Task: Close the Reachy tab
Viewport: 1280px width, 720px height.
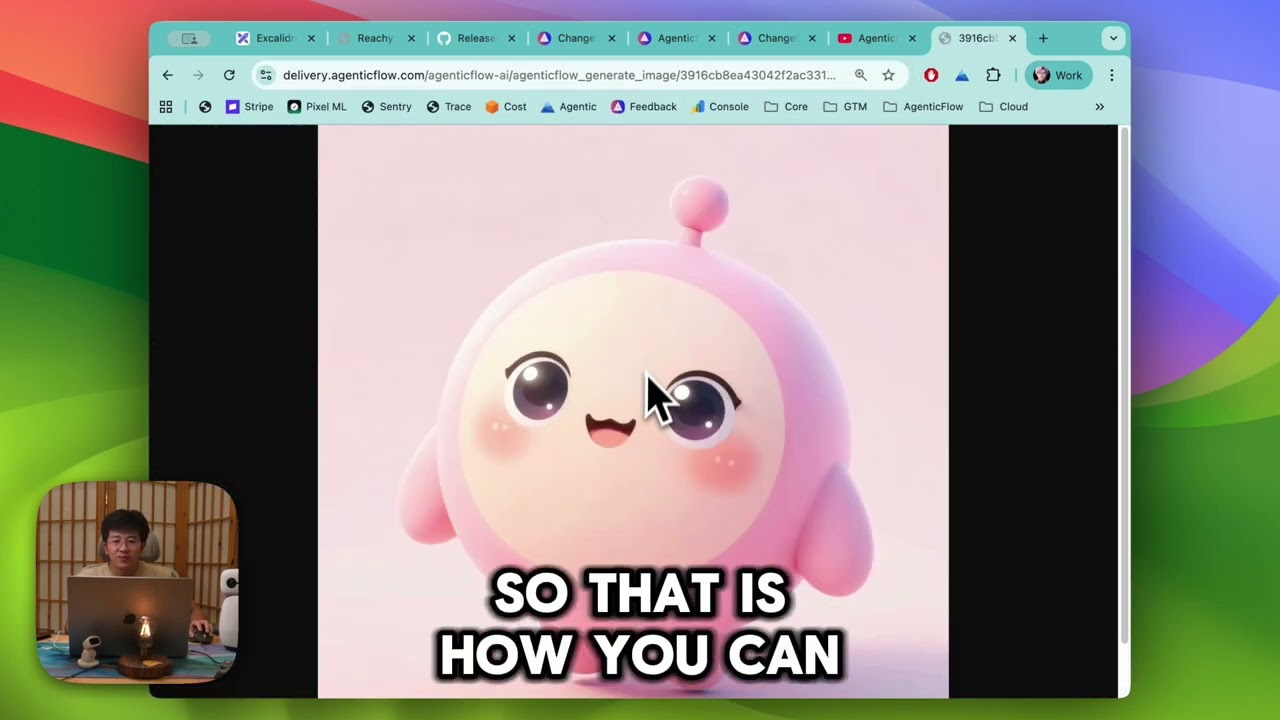Action: click(411, 38)
